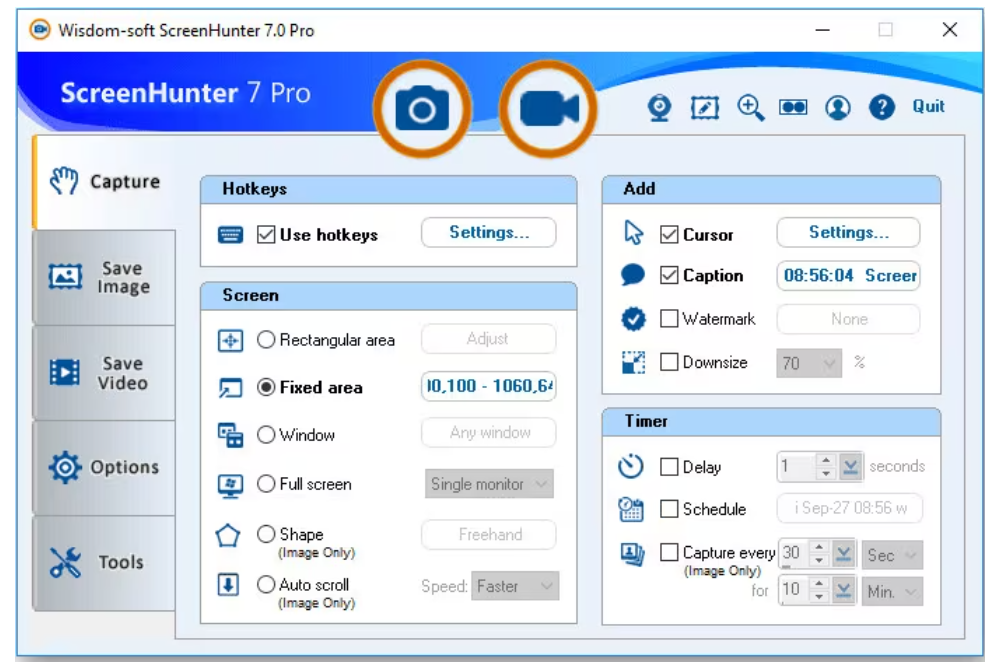Click the Auto scroll down-arrow icon

click(x=229, y=585)
